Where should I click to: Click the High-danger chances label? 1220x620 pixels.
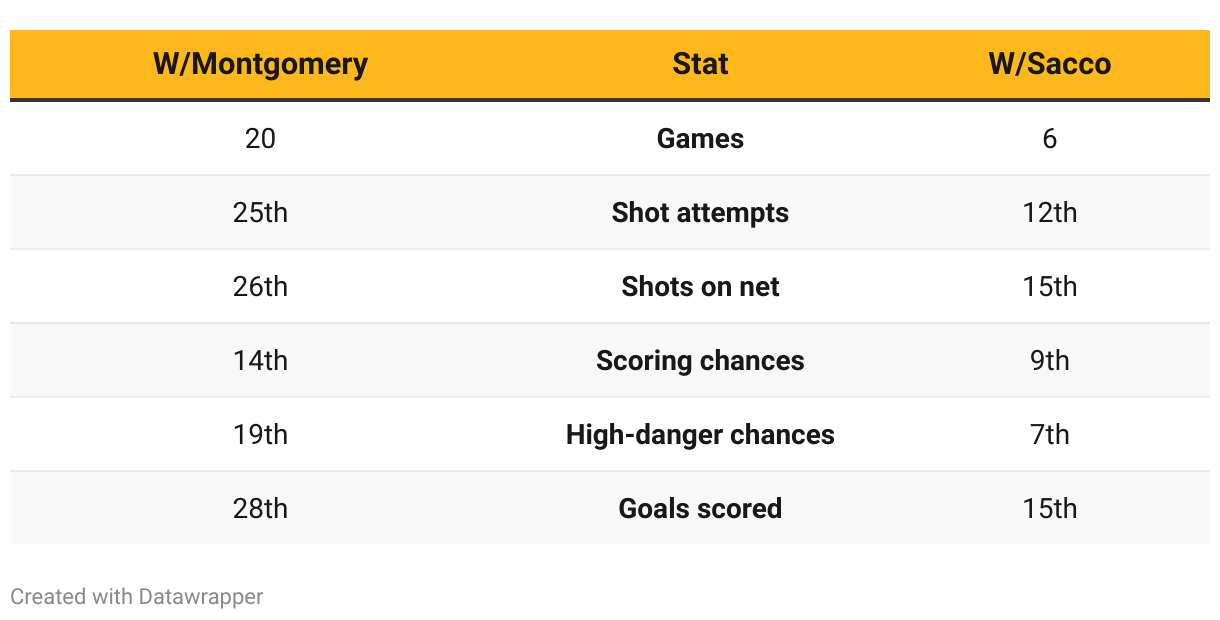pos(700,434)
